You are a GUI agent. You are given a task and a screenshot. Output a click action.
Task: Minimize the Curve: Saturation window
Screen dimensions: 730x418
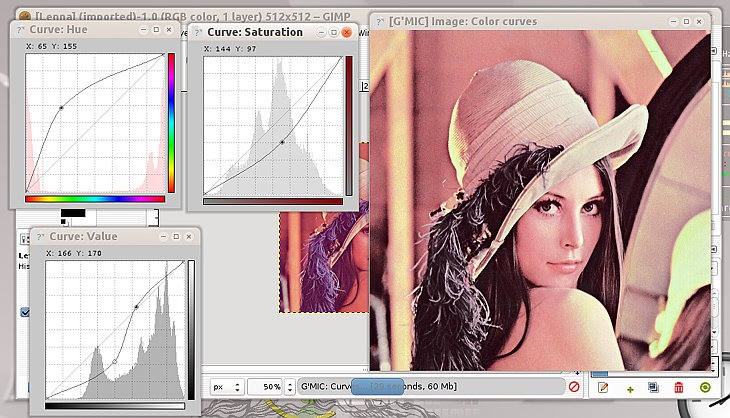(x=321, y=32)
